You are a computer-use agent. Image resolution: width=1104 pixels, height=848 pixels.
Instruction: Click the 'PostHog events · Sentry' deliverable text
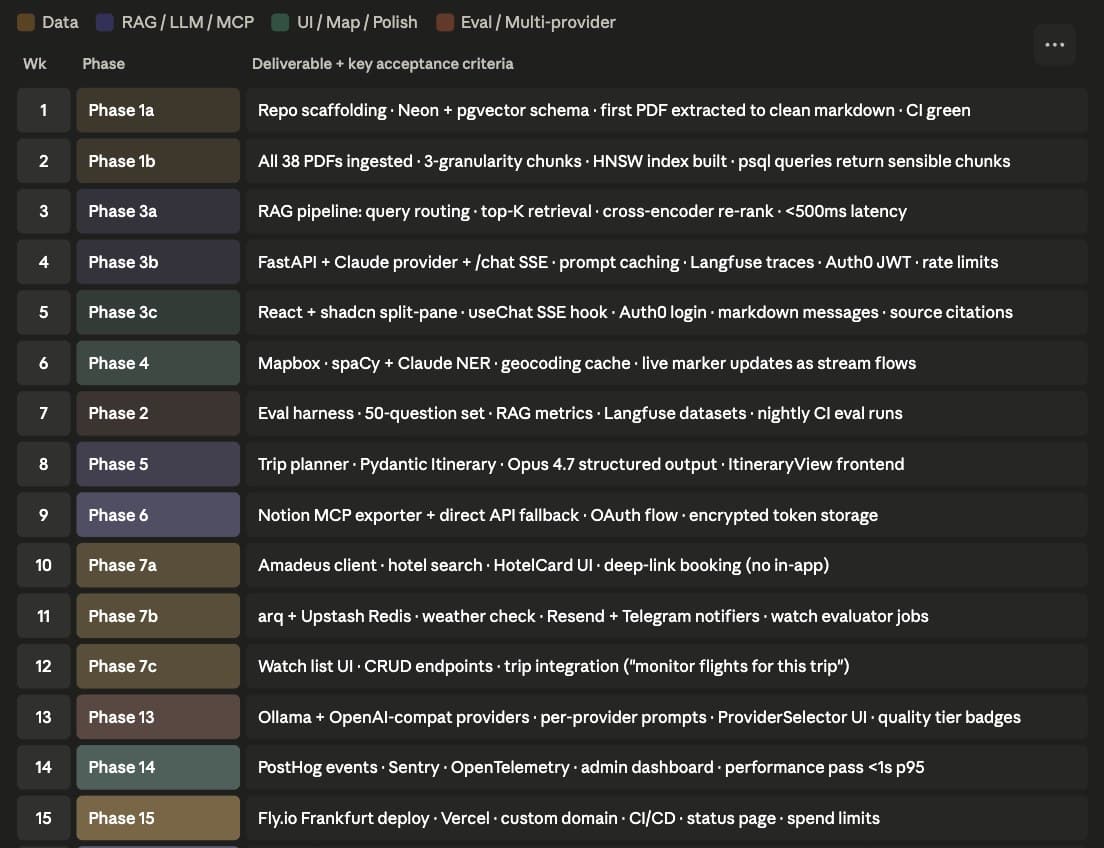(x=591, y=768)
